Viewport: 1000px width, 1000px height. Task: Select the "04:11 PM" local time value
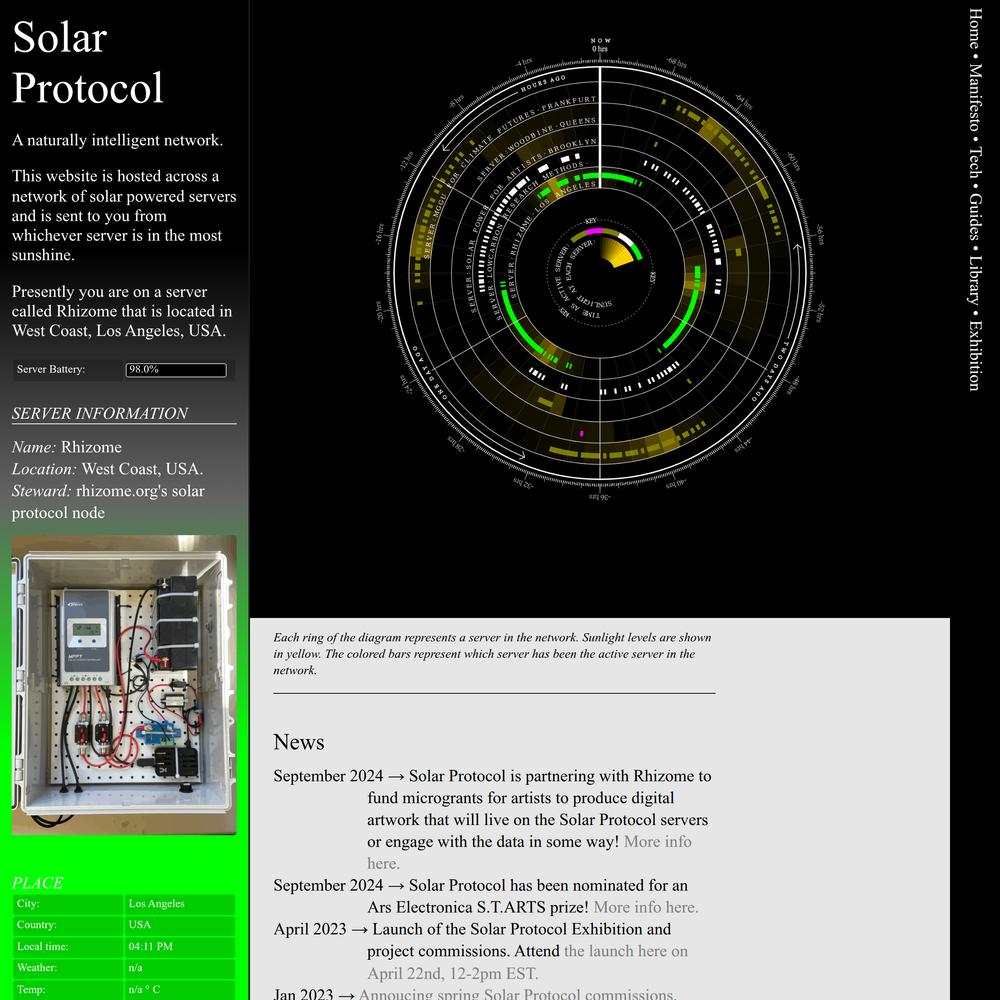[179, 946]
